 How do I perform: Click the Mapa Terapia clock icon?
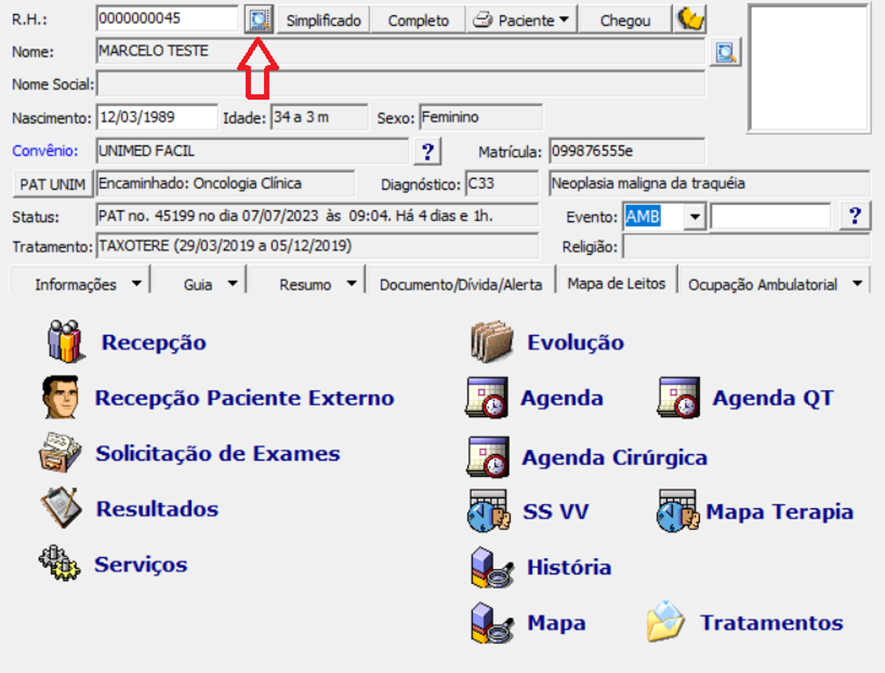tap(677, 511)
